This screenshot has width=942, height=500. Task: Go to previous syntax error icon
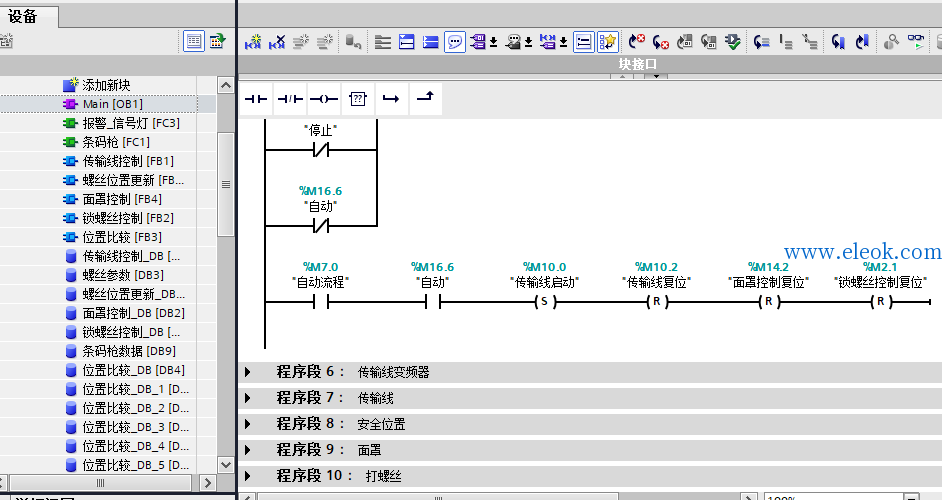(661, 41)
